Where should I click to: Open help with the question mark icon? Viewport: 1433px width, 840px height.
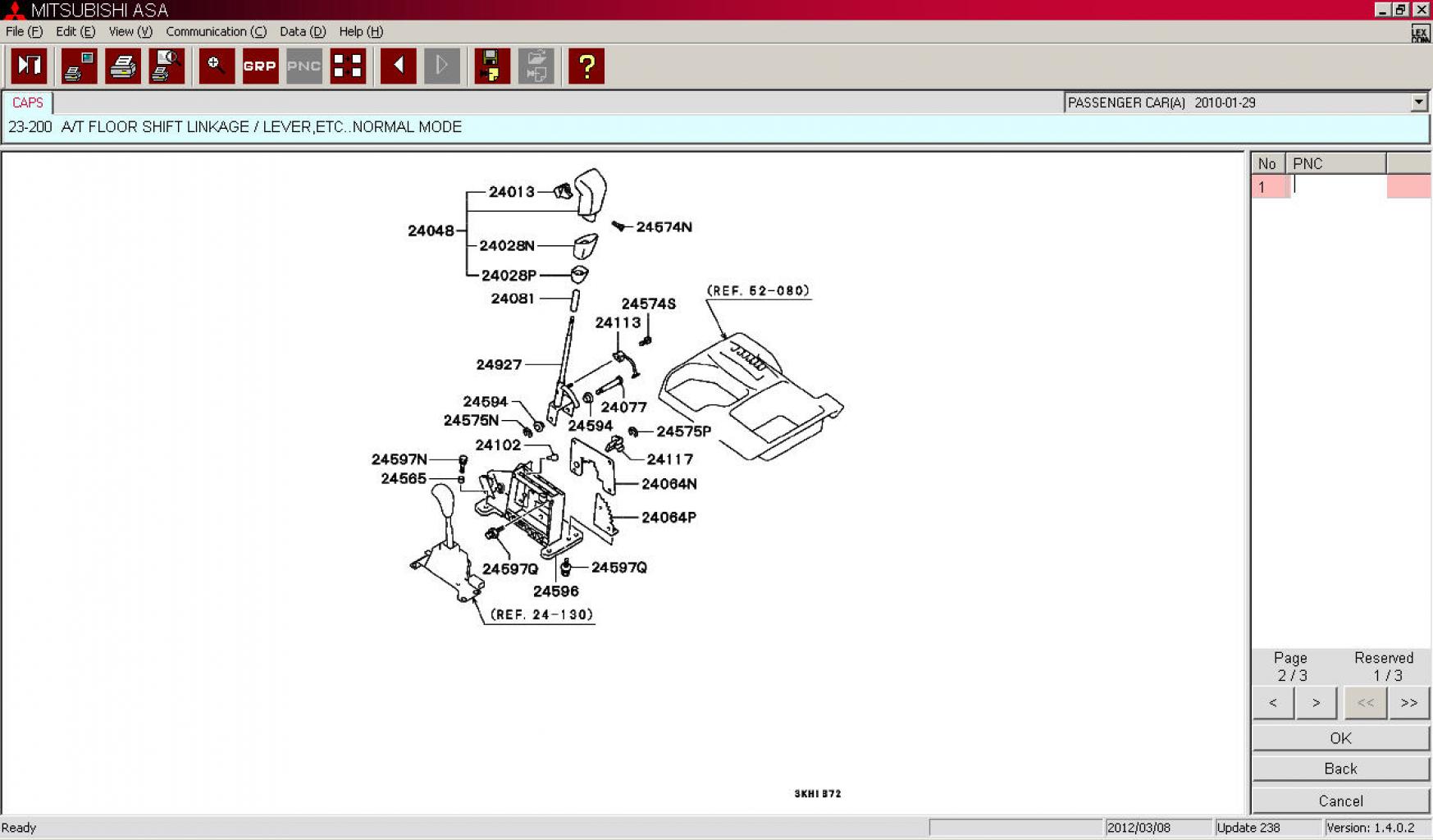[586, 66]
